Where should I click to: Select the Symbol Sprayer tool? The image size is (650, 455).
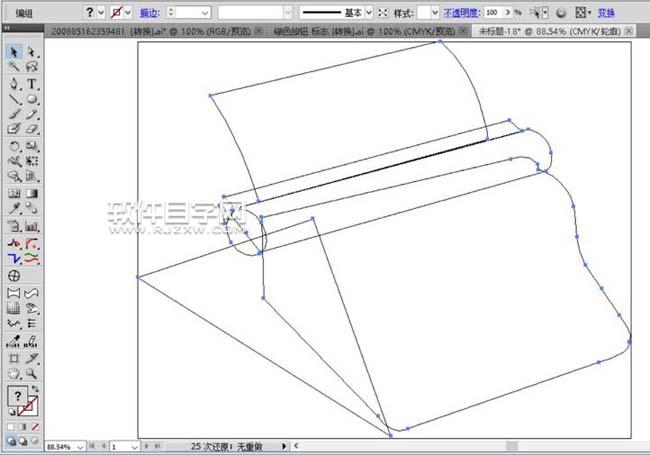(14, 226)
